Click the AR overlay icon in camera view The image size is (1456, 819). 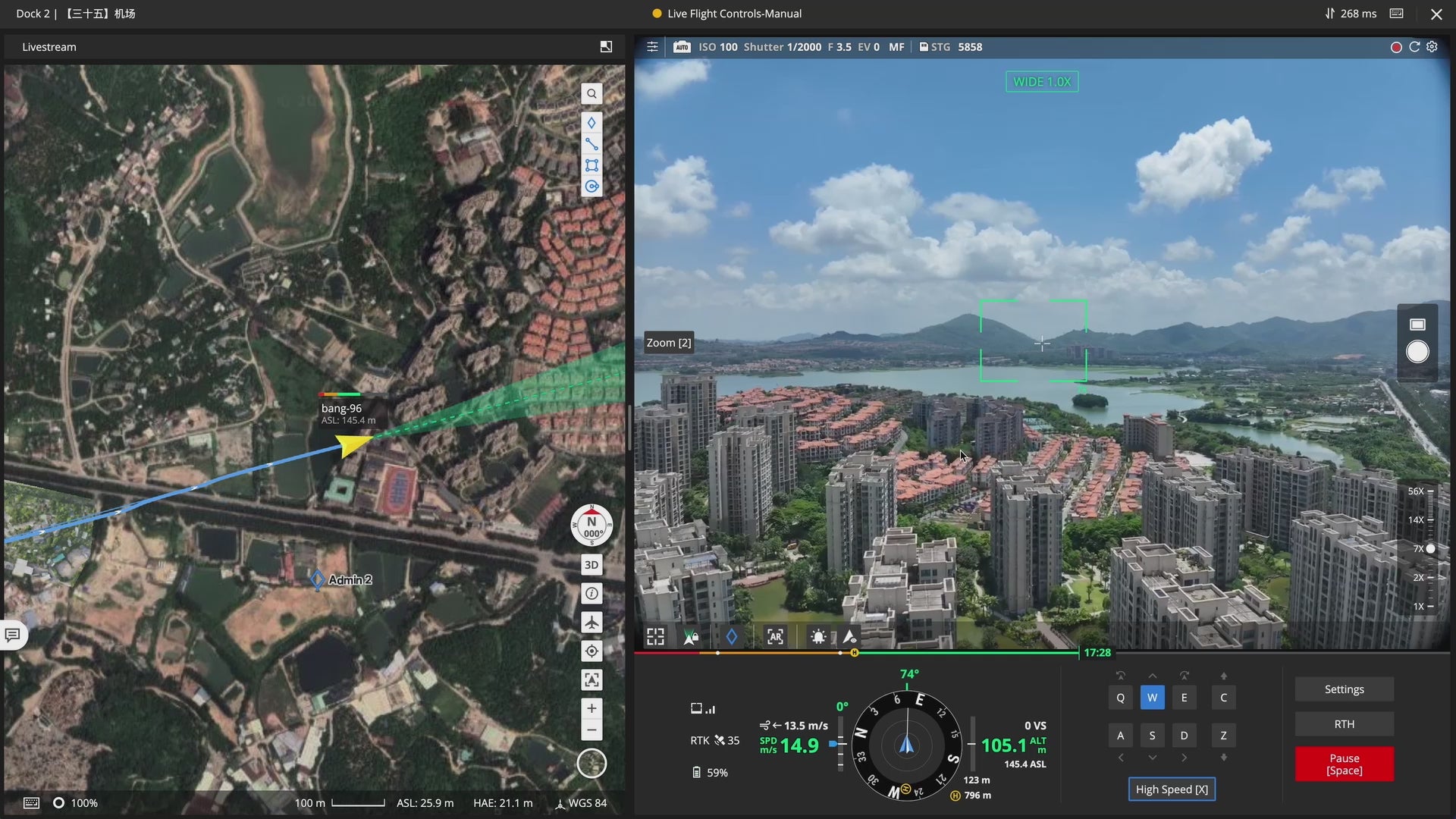775,637
